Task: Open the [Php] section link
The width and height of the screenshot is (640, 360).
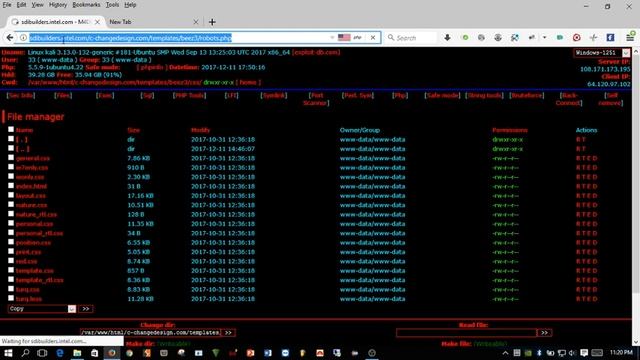Action: click(400, 96)
